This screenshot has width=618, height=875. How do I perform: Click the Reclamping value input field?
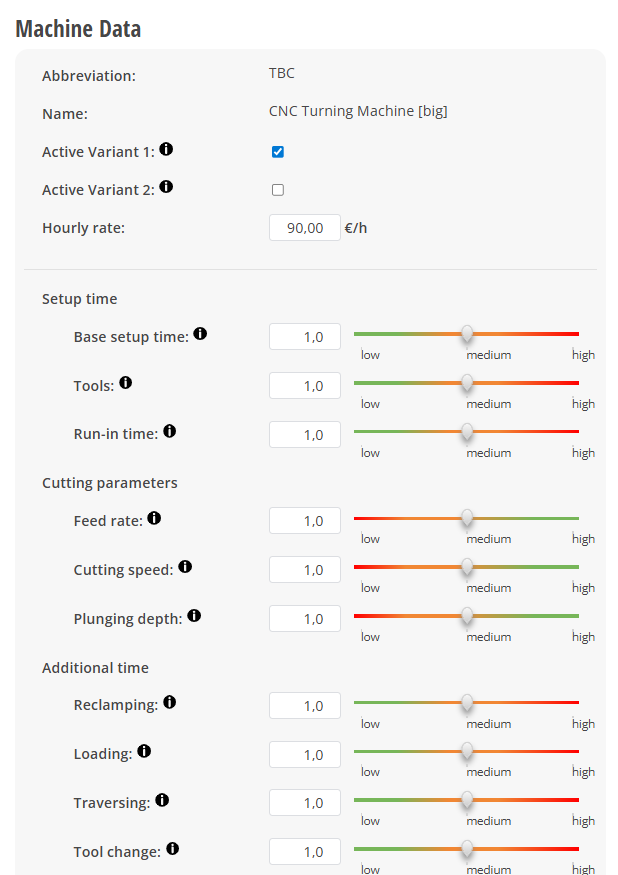point(305,706)
